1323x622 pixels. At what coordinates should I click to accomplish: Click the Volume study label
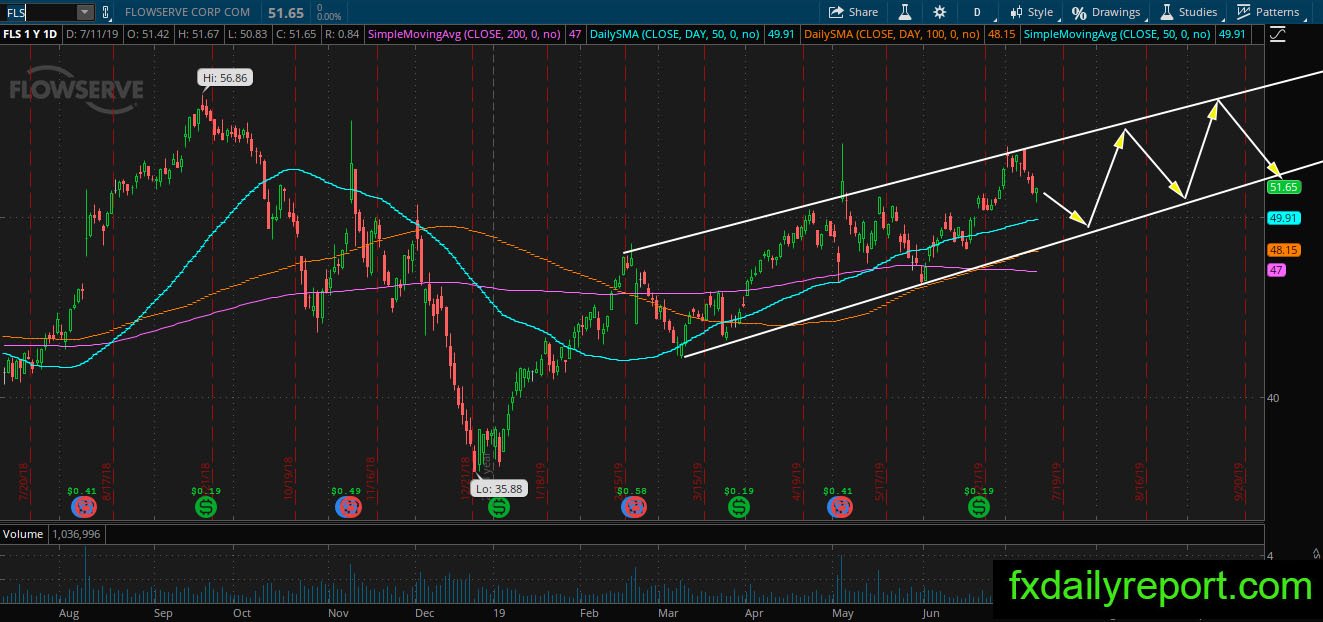23,534
